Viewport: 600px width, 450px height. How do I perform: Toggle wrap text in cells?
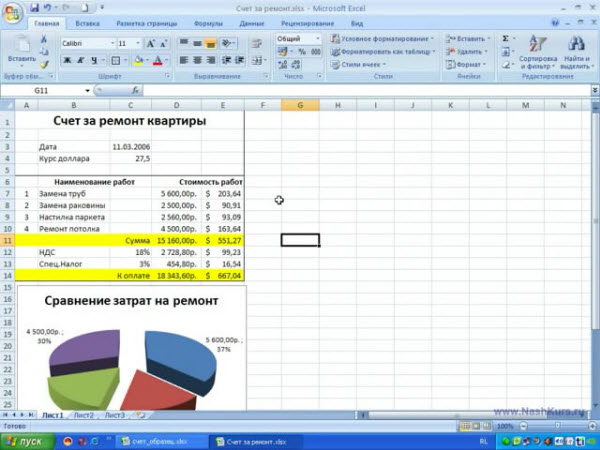(257, 43)
